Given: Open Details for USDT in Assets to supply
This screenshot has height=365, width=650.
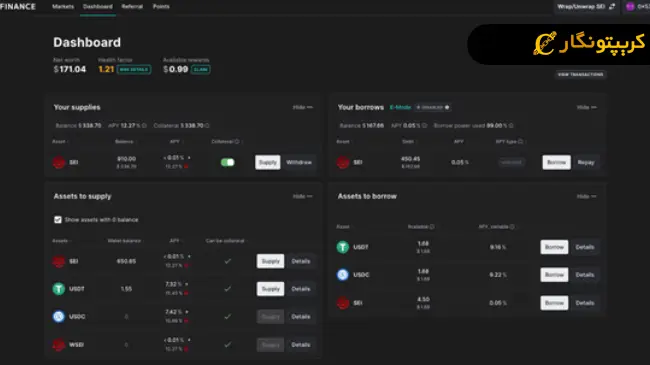Looking at the screenshot, I should click(301, 289).
